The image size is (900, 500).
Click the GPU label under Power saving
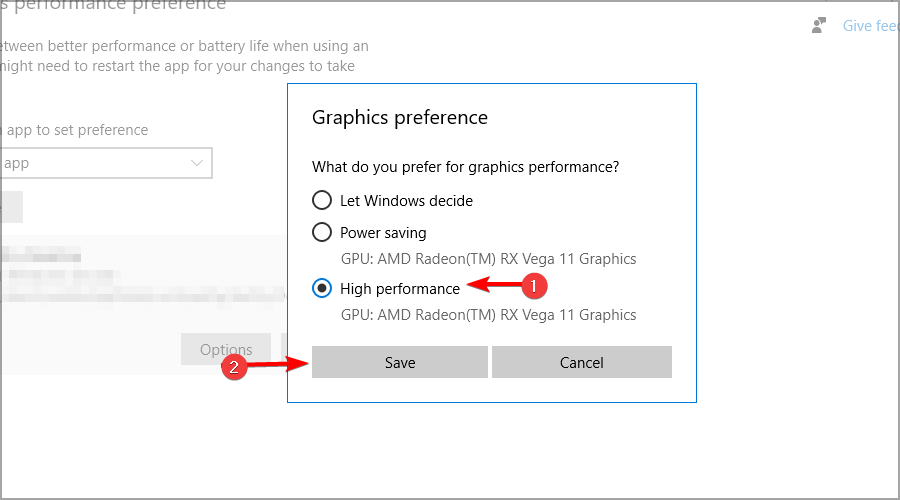tap(488, 259)
